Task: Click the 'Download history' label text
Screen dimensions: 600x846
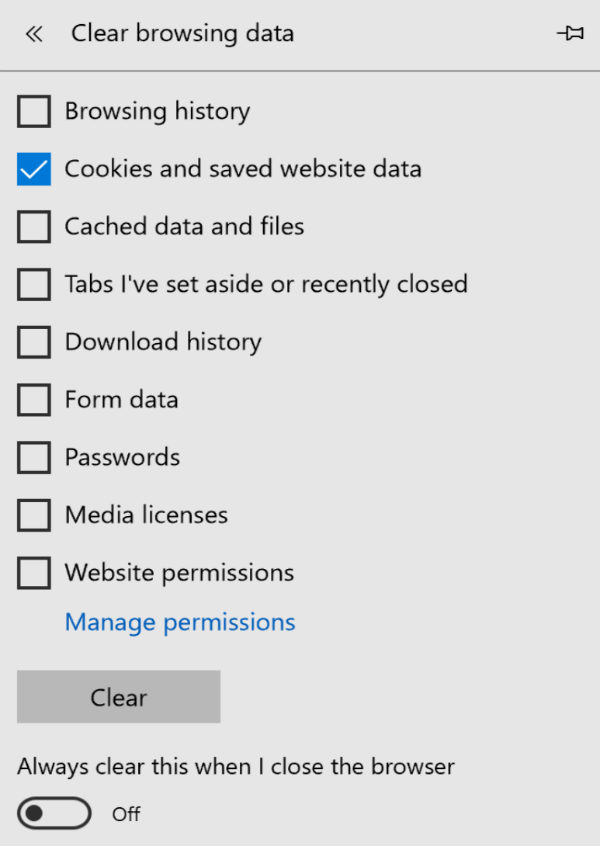Action: pyautogui.click(x=163, y=342)
